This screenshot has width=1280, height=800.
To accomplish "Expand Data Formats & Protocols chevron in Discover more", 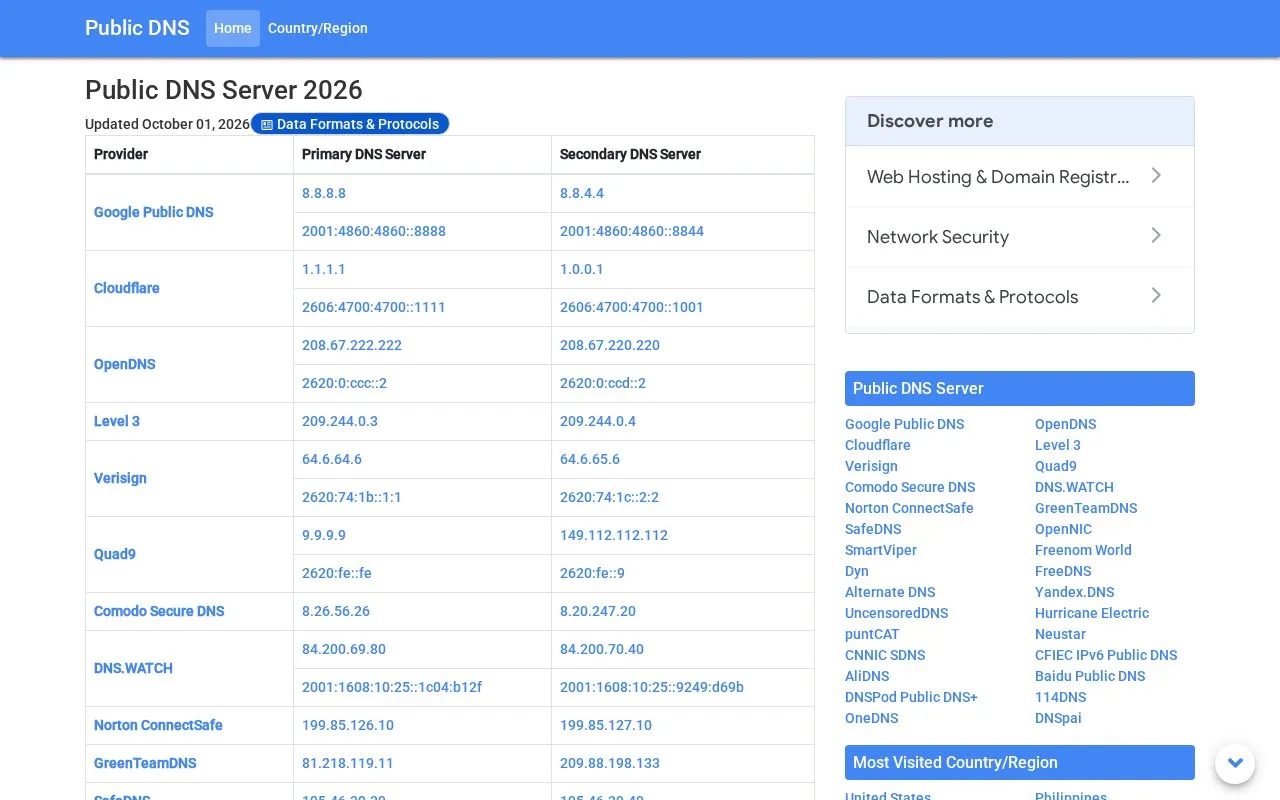I will (1156, 296).
